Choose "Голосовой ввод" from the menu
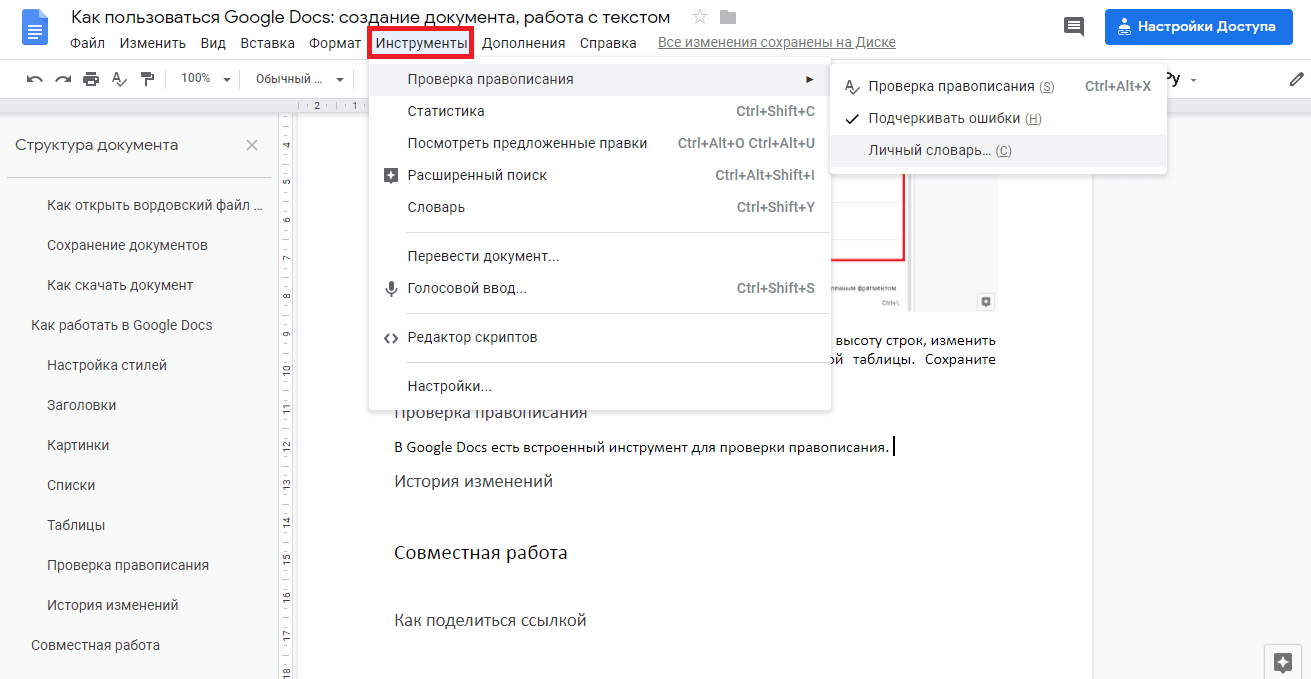This screenshot has height=679, width=1311. click(x=466, y=288)
